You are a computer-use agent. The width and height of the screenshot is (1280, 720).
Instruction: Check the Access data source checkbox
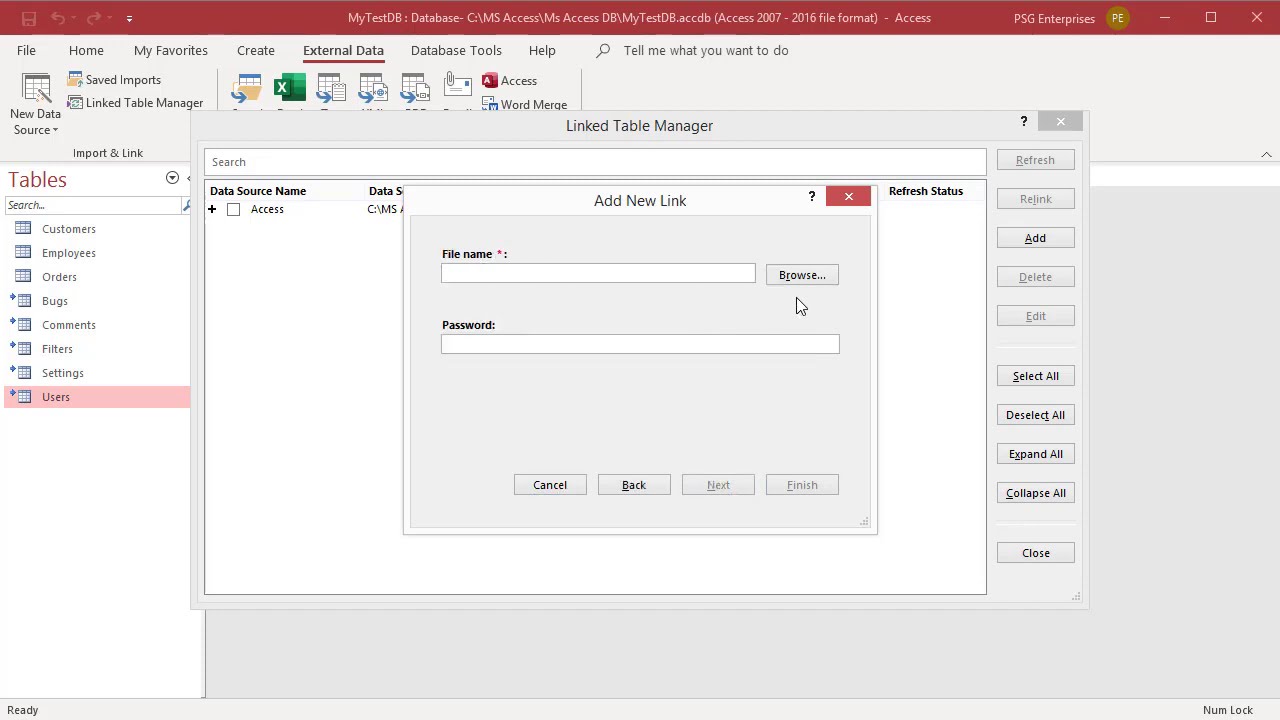(x=233, y=209)
